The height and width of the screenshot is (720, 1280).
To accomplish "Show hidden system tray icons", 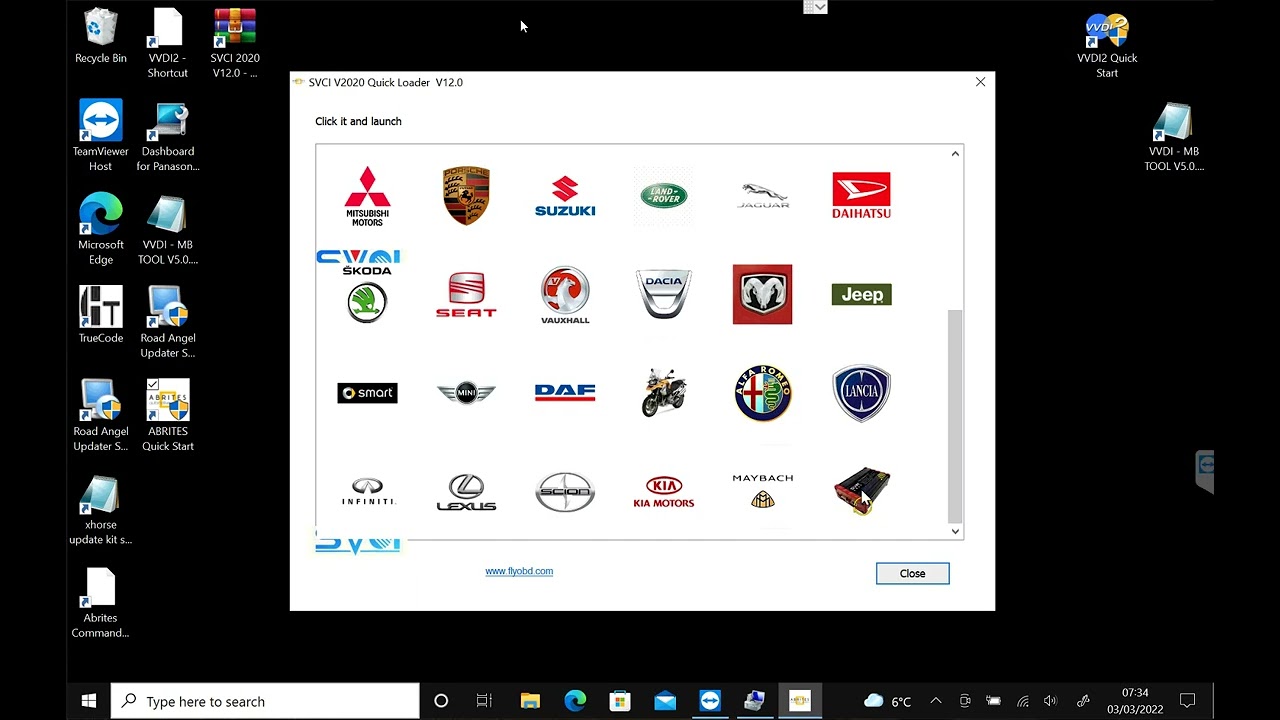I will pyautogui.click(x=935, y=701).
